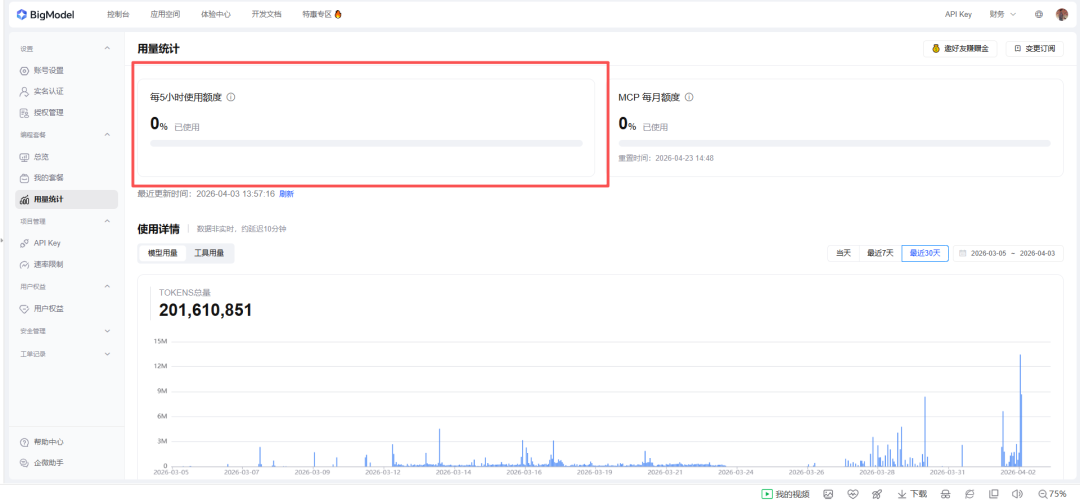Click the user avatar in top right
This screenshot has height=503, width=1080.
pyautogui.click(x=1062, y=14)
